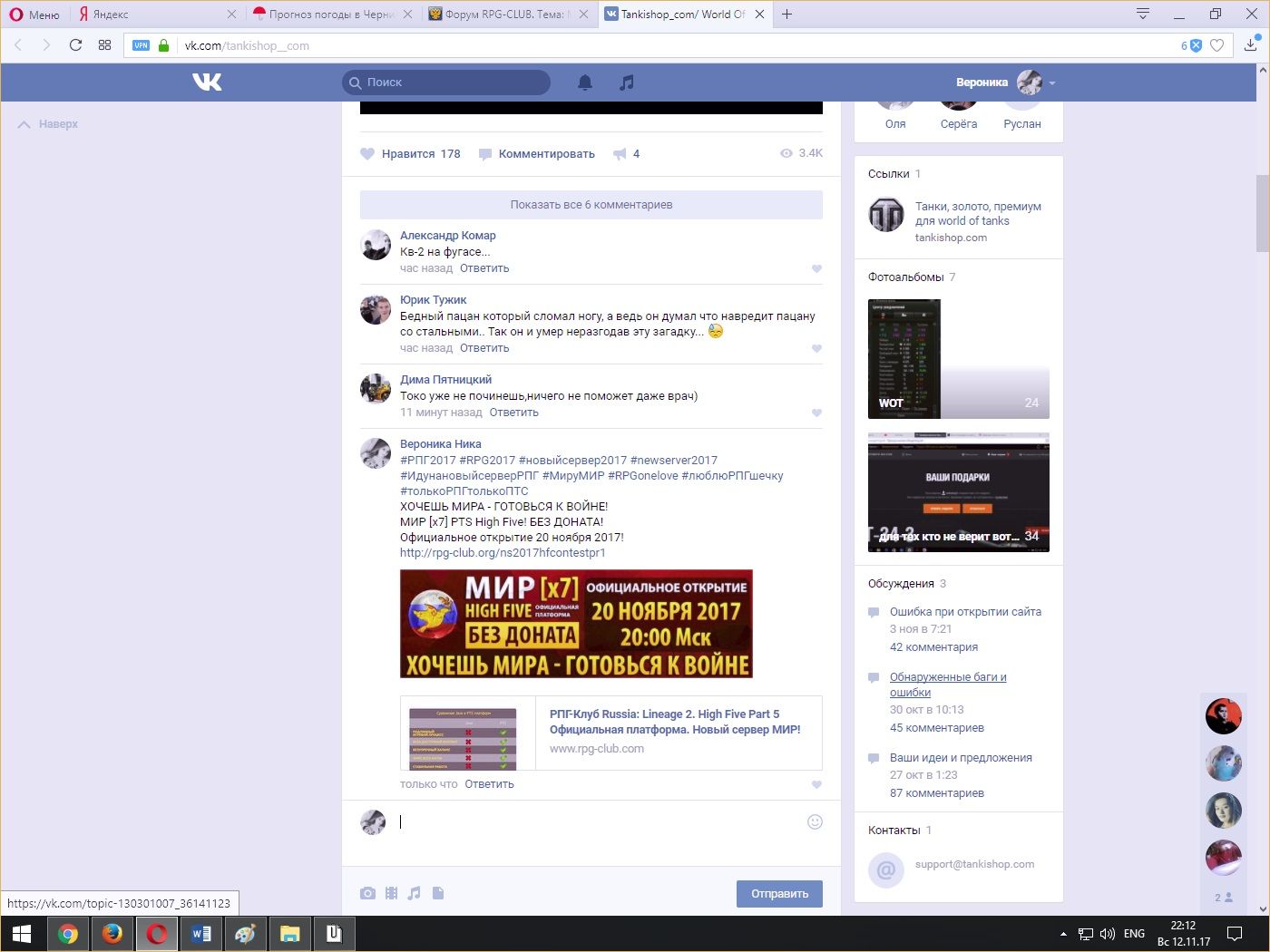Click the share megaphone icon on post
This screenshot has height=952, width=1270.
[620, 154]
